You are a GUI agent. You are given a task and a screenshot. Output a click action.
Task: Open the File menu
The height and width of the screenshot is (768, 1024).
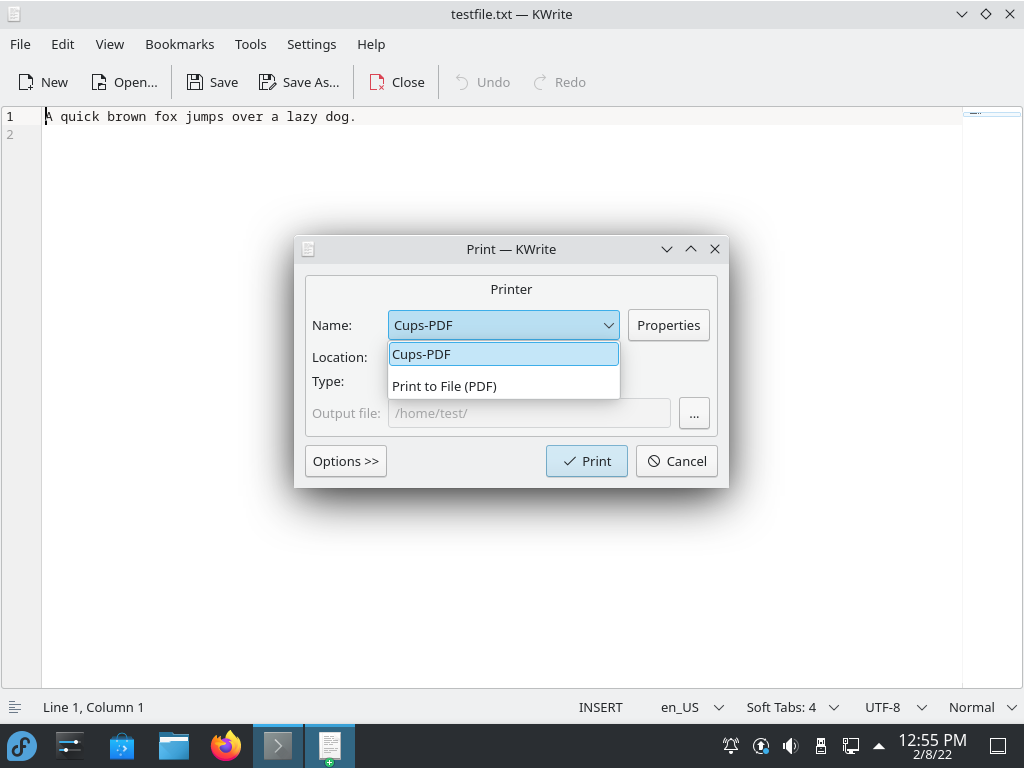click(x=20, y=44)
